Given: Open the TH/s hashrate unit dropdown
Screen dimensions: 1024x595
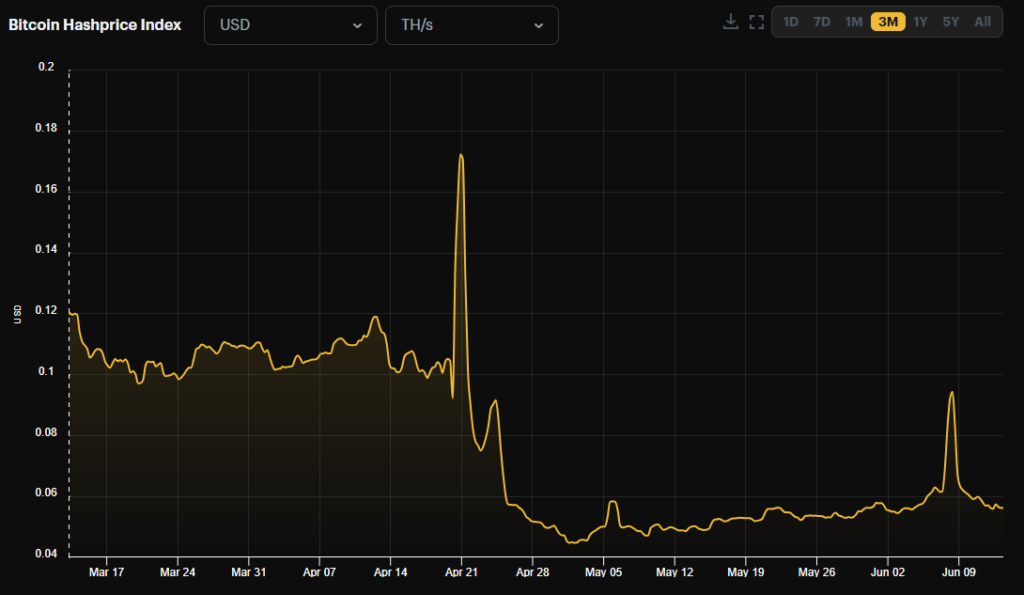Looking at the screenshot, I should (x=471, y=25).
